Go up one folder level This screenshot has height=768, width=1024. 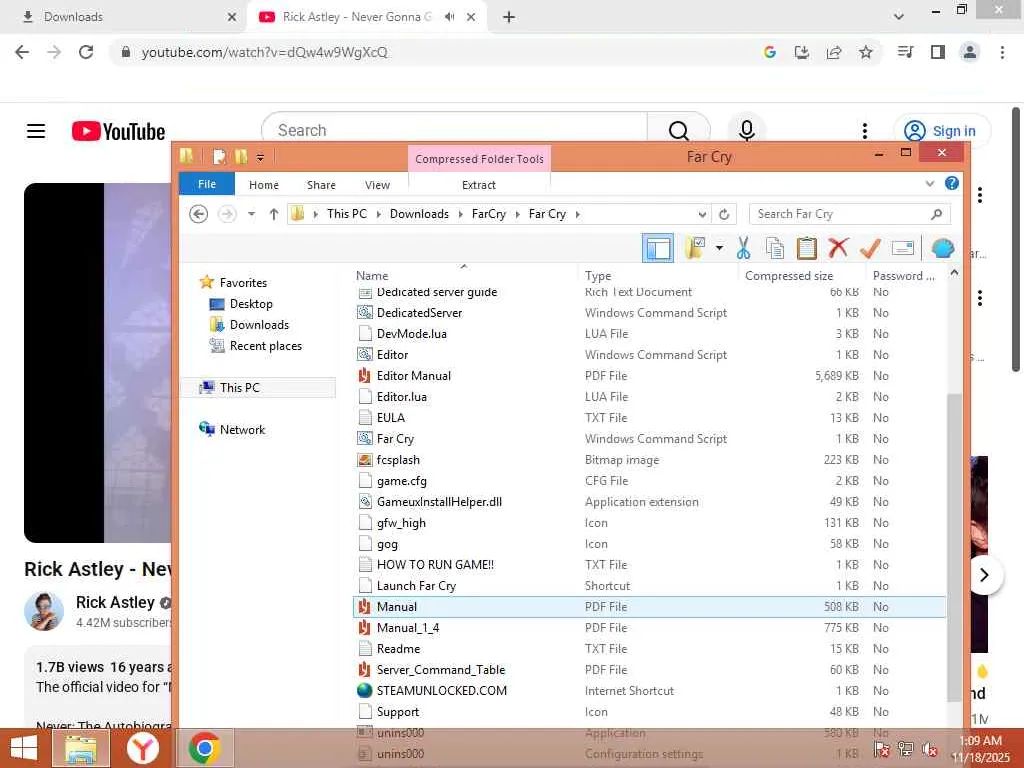[x=274, y=214]
